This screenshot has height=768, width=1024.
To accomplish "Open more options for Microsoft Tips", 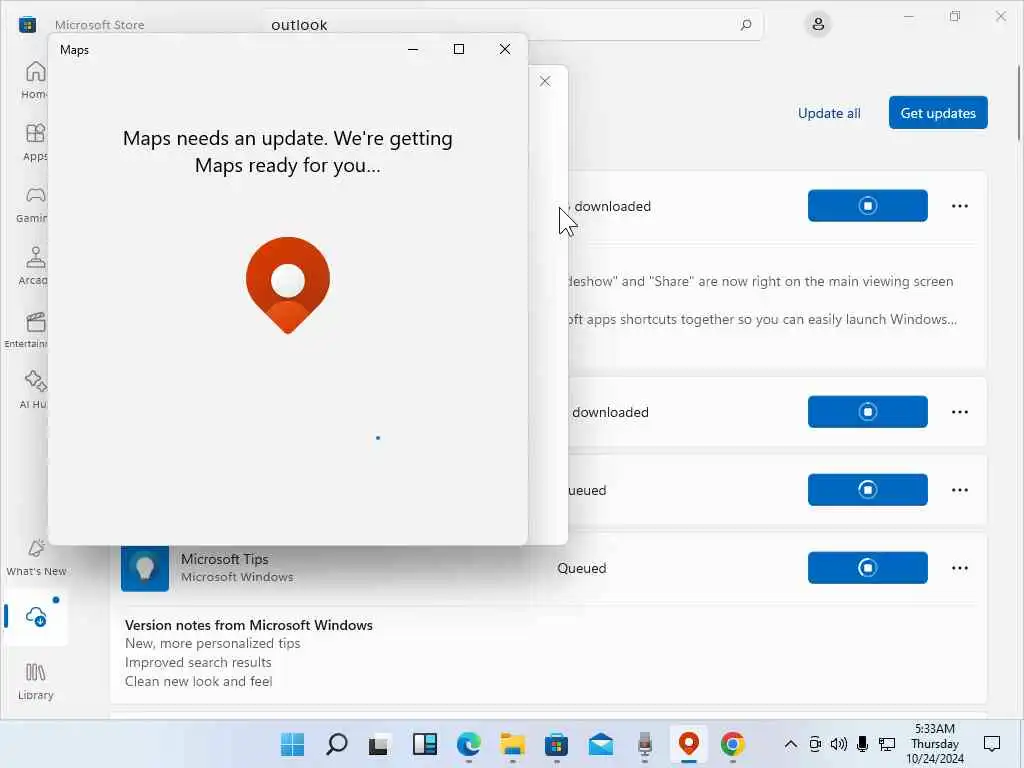I will 959,568.
